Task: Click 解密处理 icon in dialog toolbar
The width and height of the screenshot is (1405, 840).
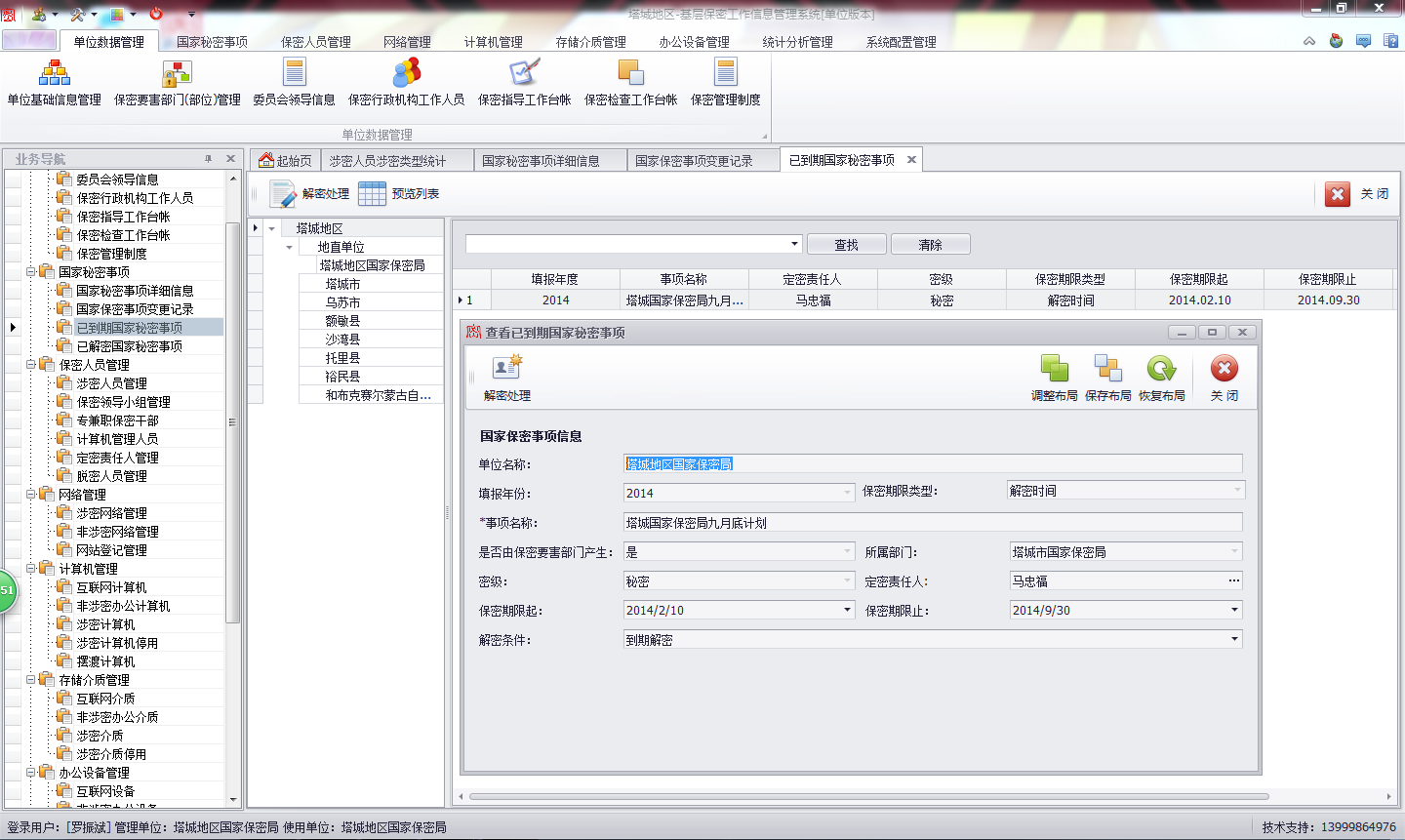Action: coord(507,369)
